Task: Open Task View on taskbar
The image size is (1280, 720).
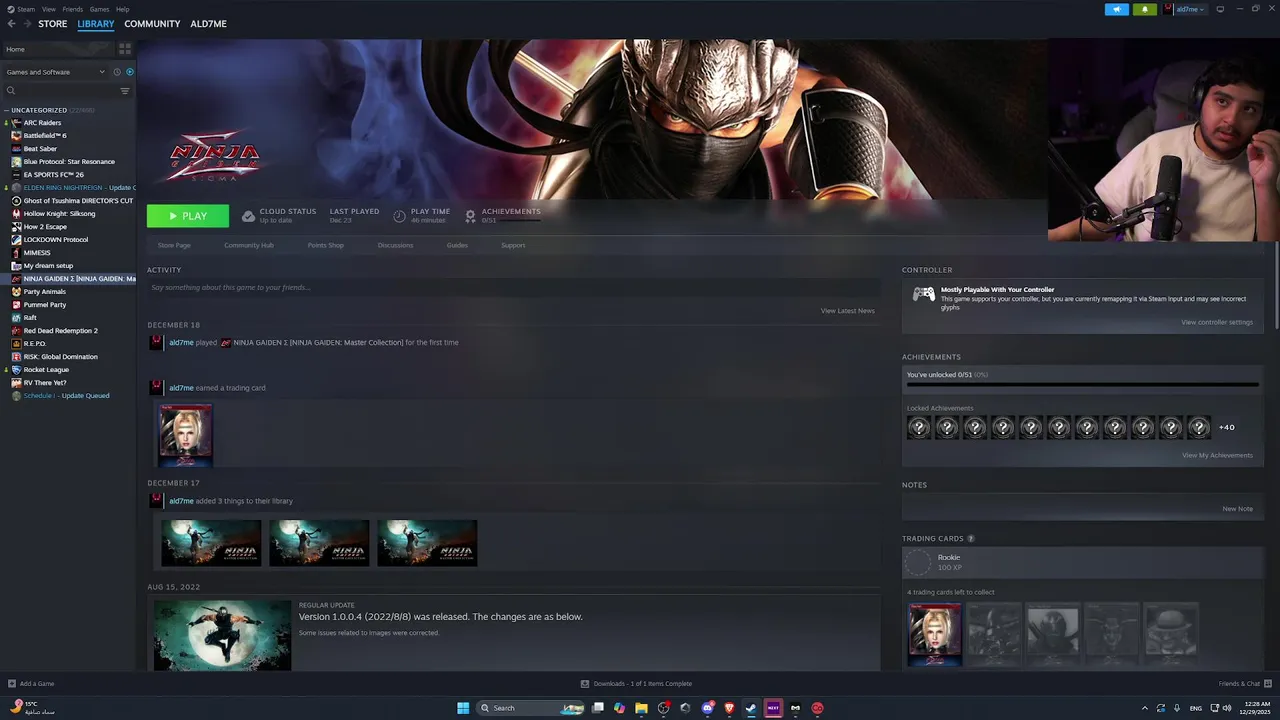Action: pos(598,708)
